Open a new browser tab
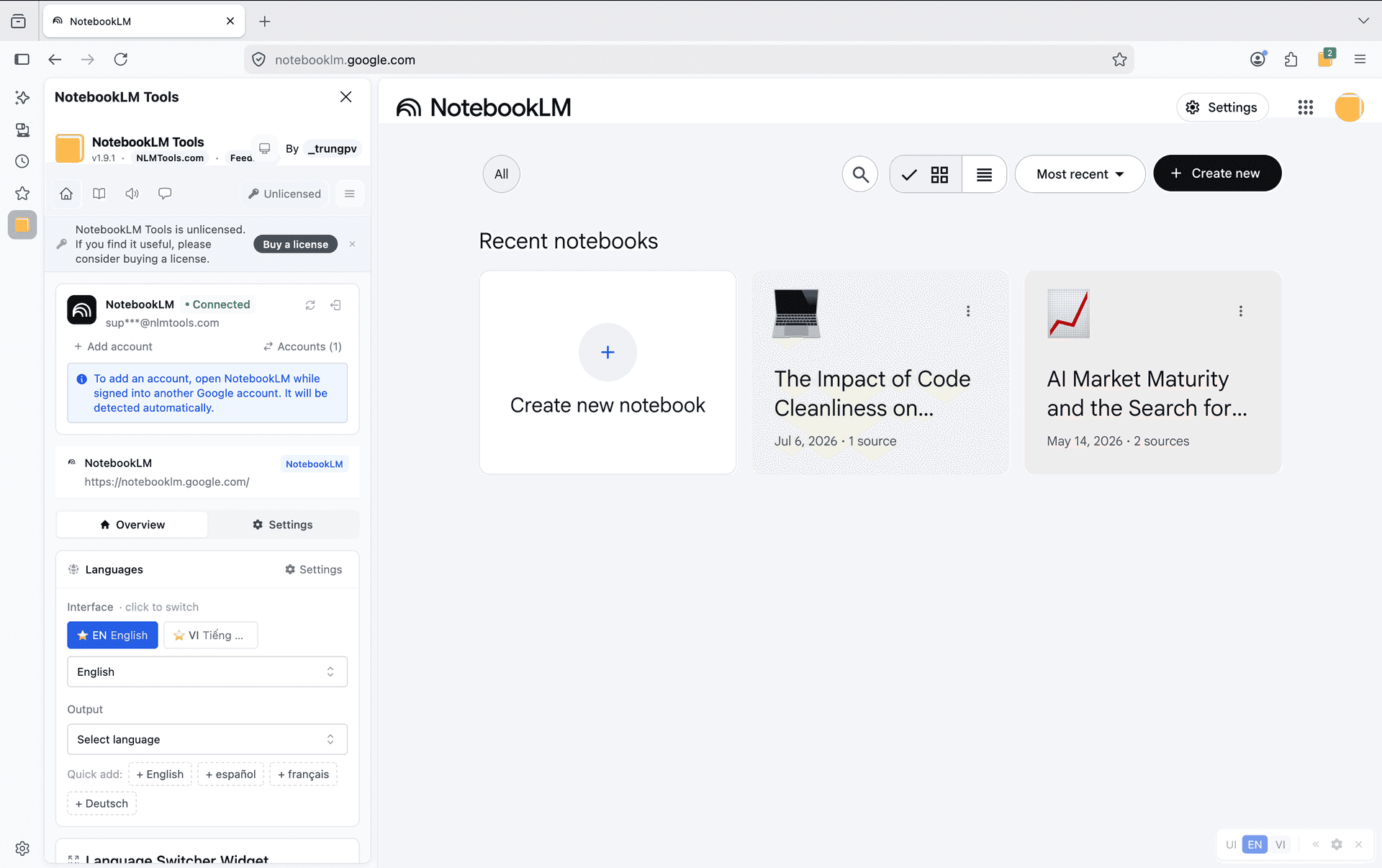1382x868 pixels. [x=265, y=22]
